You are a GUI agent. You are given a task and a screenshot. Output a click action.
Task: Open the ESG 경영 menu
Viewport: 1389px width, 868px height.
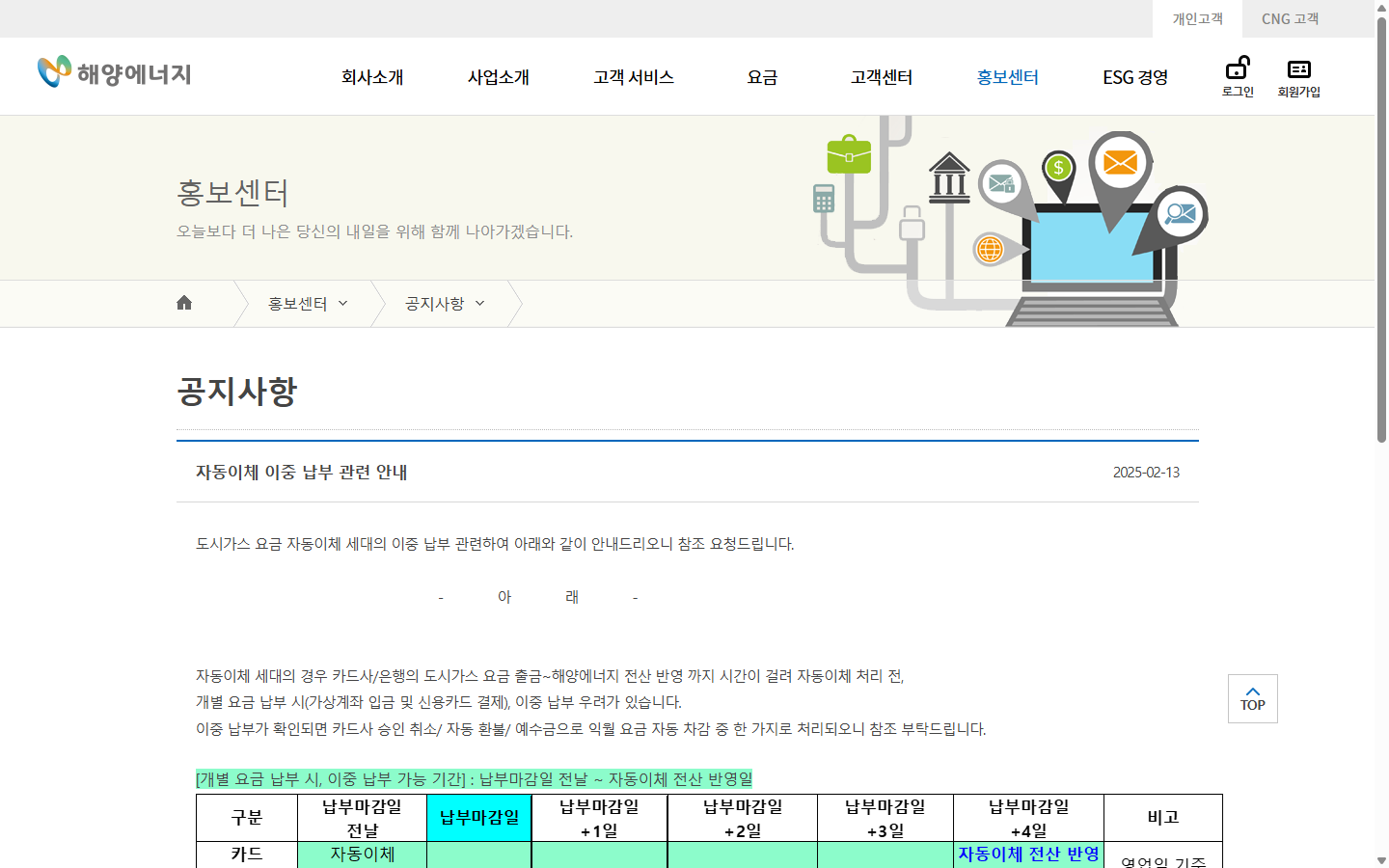[1135, 77]
